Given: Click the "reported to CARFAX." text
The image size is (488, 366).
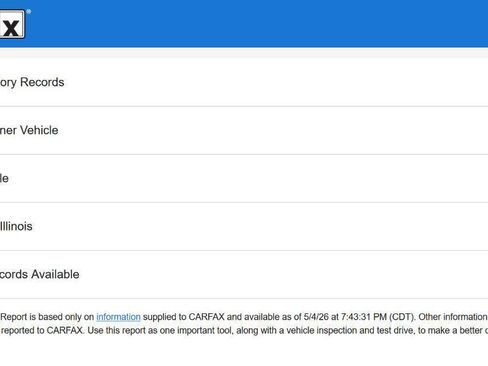Looking at the screenshot, I should pos(42,330).
